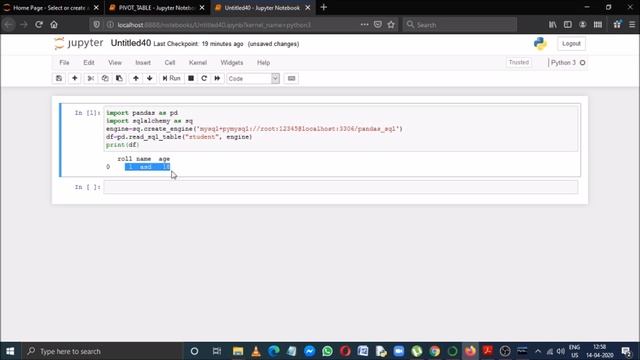Go back in the browser
Viewport: 640px width, 360px height.
[x=9, y=24]
